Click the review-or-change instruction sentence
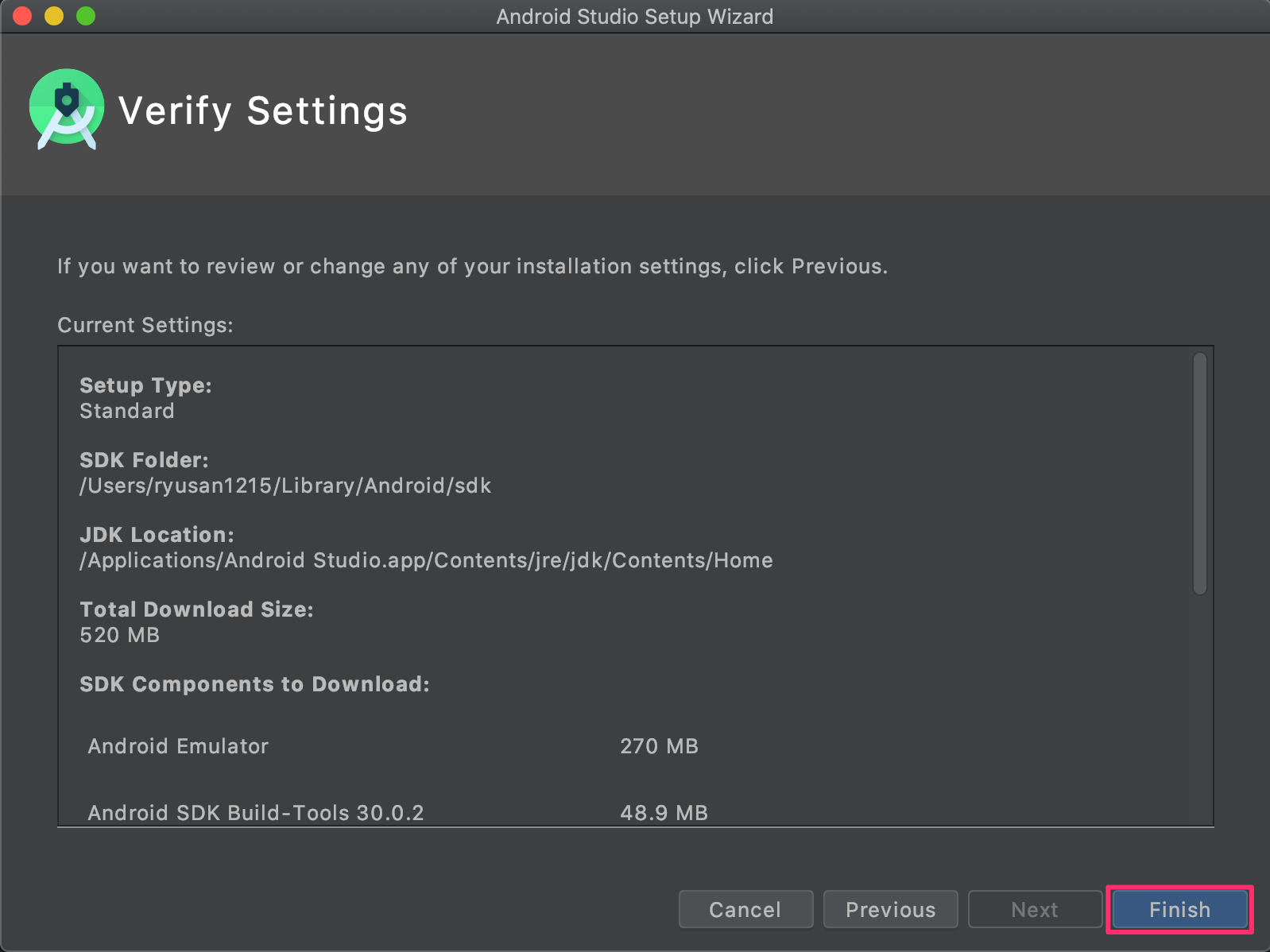Screen dimensions: 1270x952 (x=473, y=266)
